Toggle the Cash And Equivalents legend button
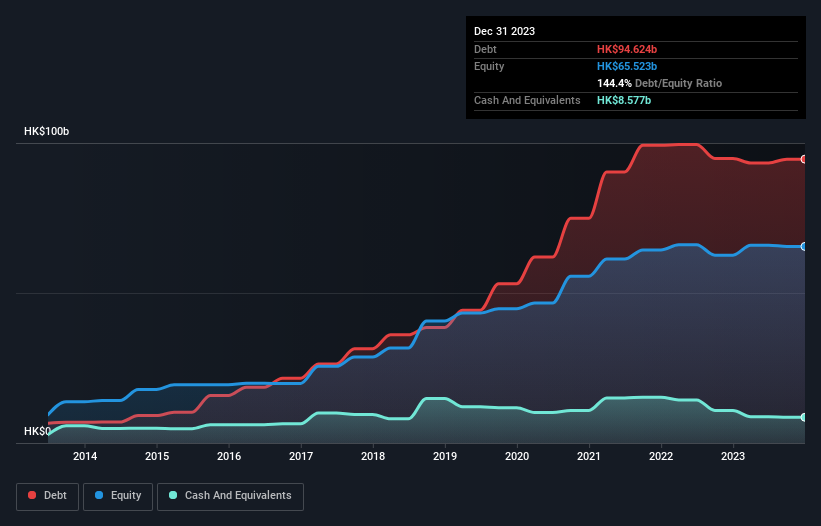Screen dimensions: 821x526 [x=230, y=496]
